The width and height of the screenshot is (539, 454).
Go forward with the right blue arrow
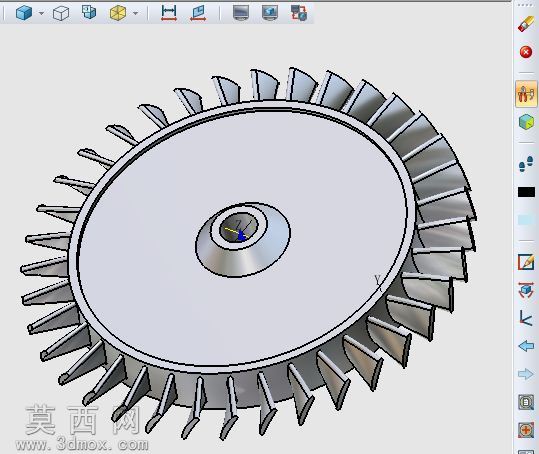point(526,374)
